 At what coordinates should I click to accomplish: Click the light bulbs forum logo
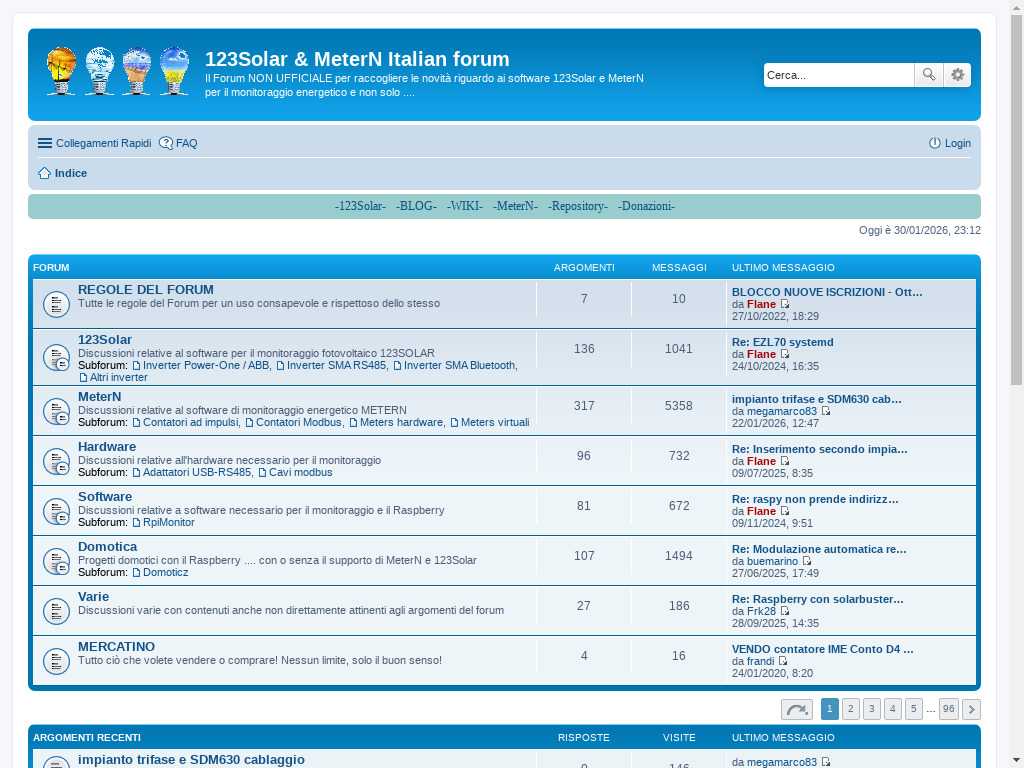pyautogui.click(x=118, y=71)
